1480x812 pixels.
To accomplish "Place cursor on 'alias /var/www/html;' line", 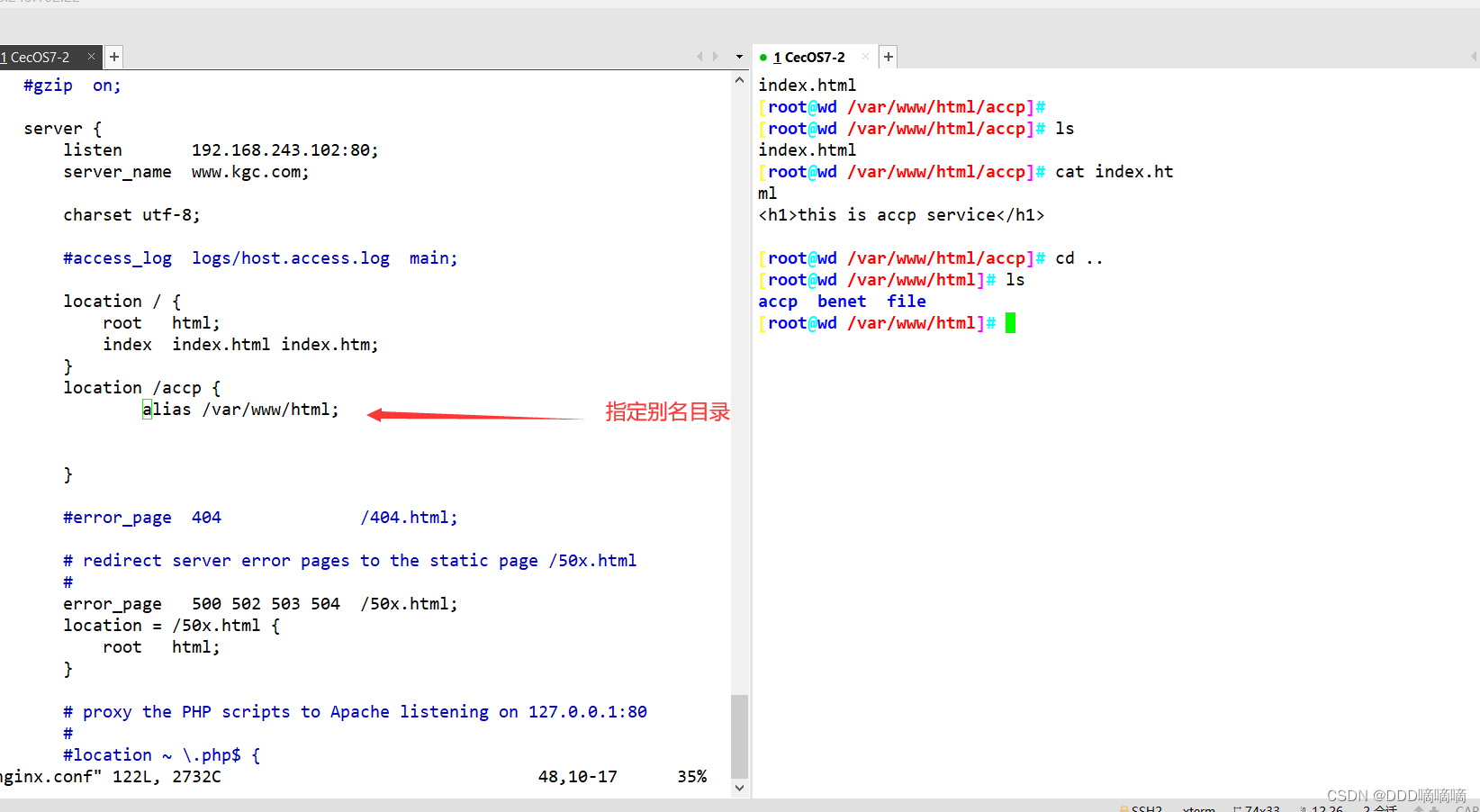I will (240, 410).
